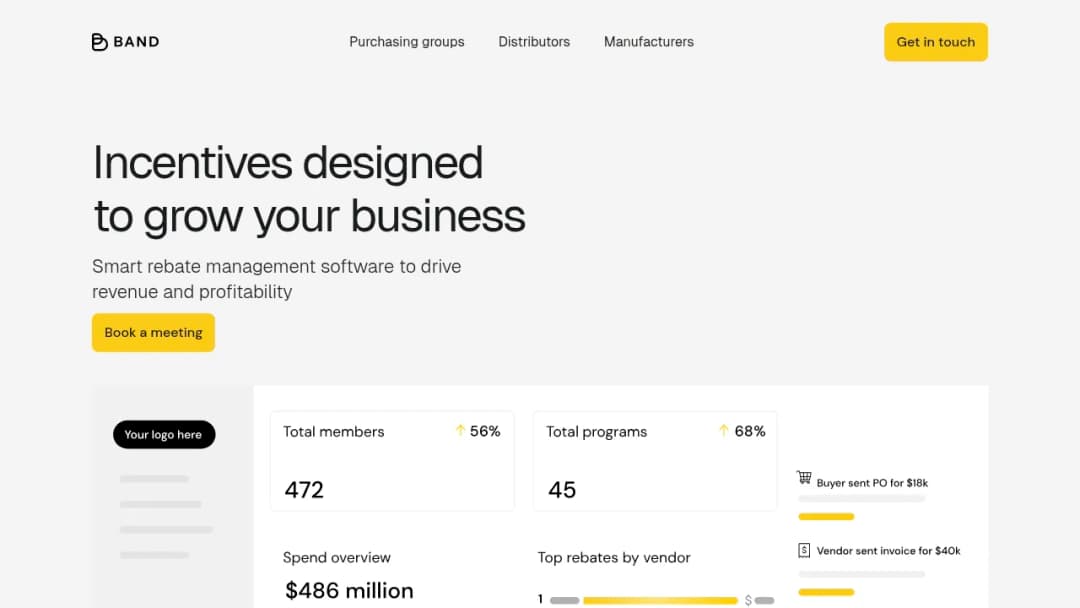Click the 472 members value
The image size is (1080, 608).
[304, 490]
